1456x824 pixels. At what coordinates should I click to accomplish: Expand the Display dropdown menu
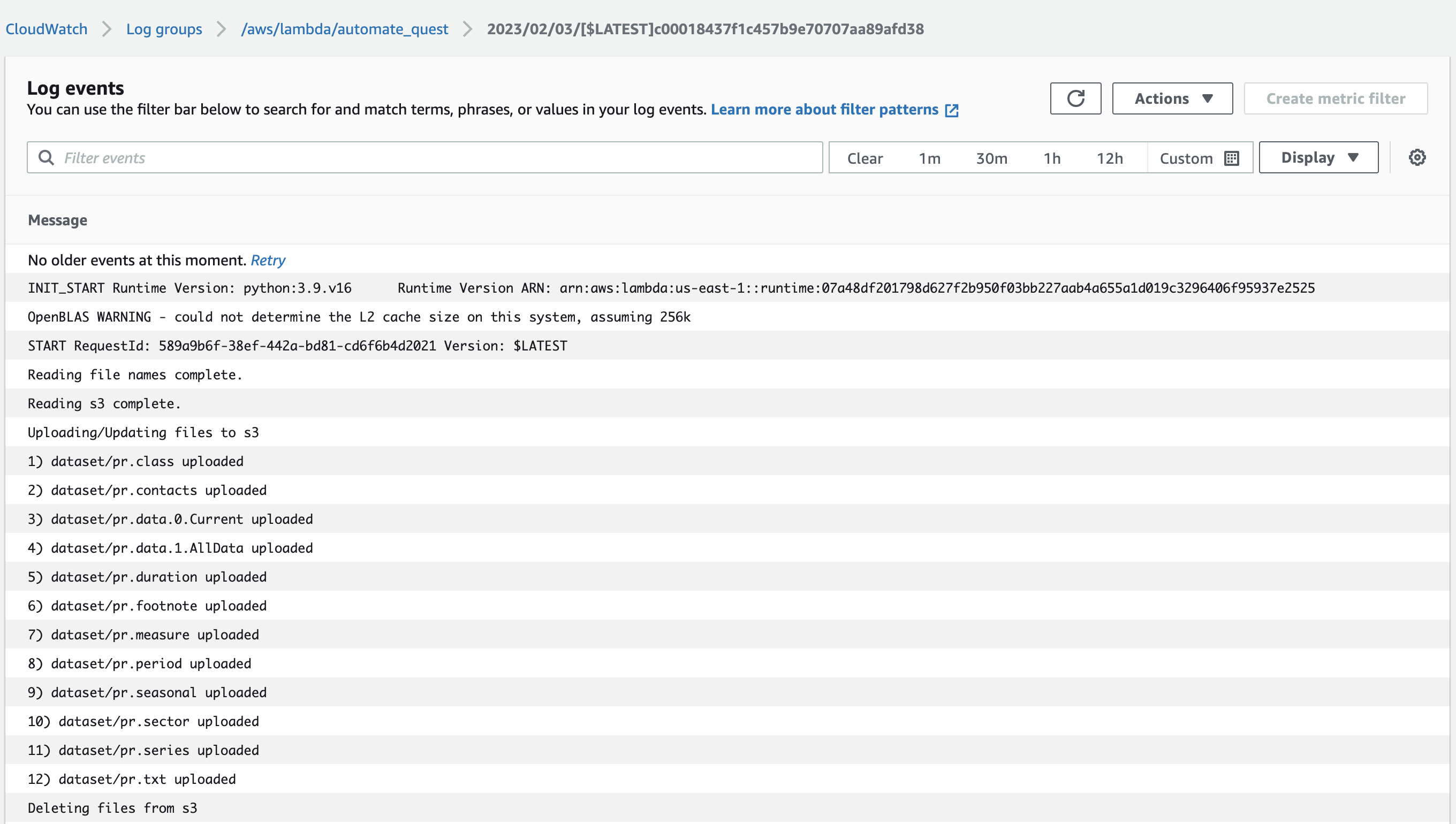[x=1318, y=157]
